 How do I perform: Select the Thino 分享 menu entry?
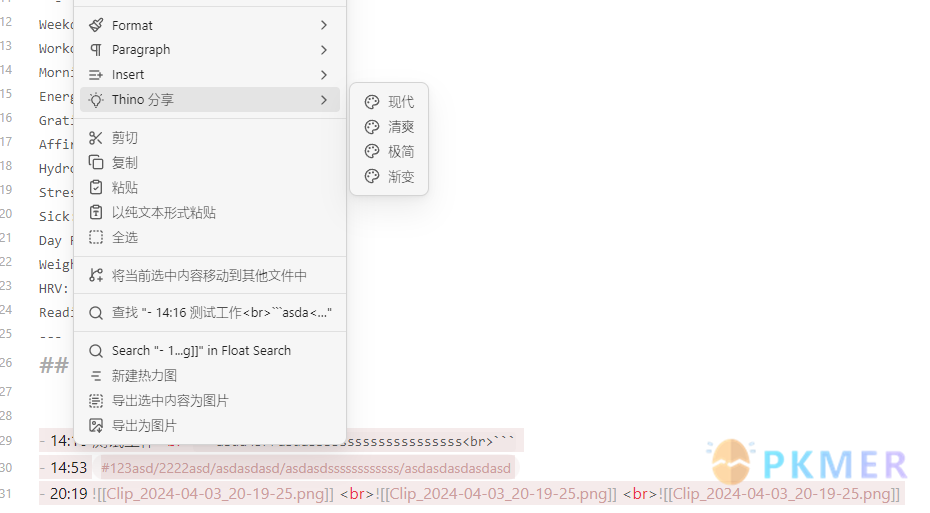click(x=210, y=100)
